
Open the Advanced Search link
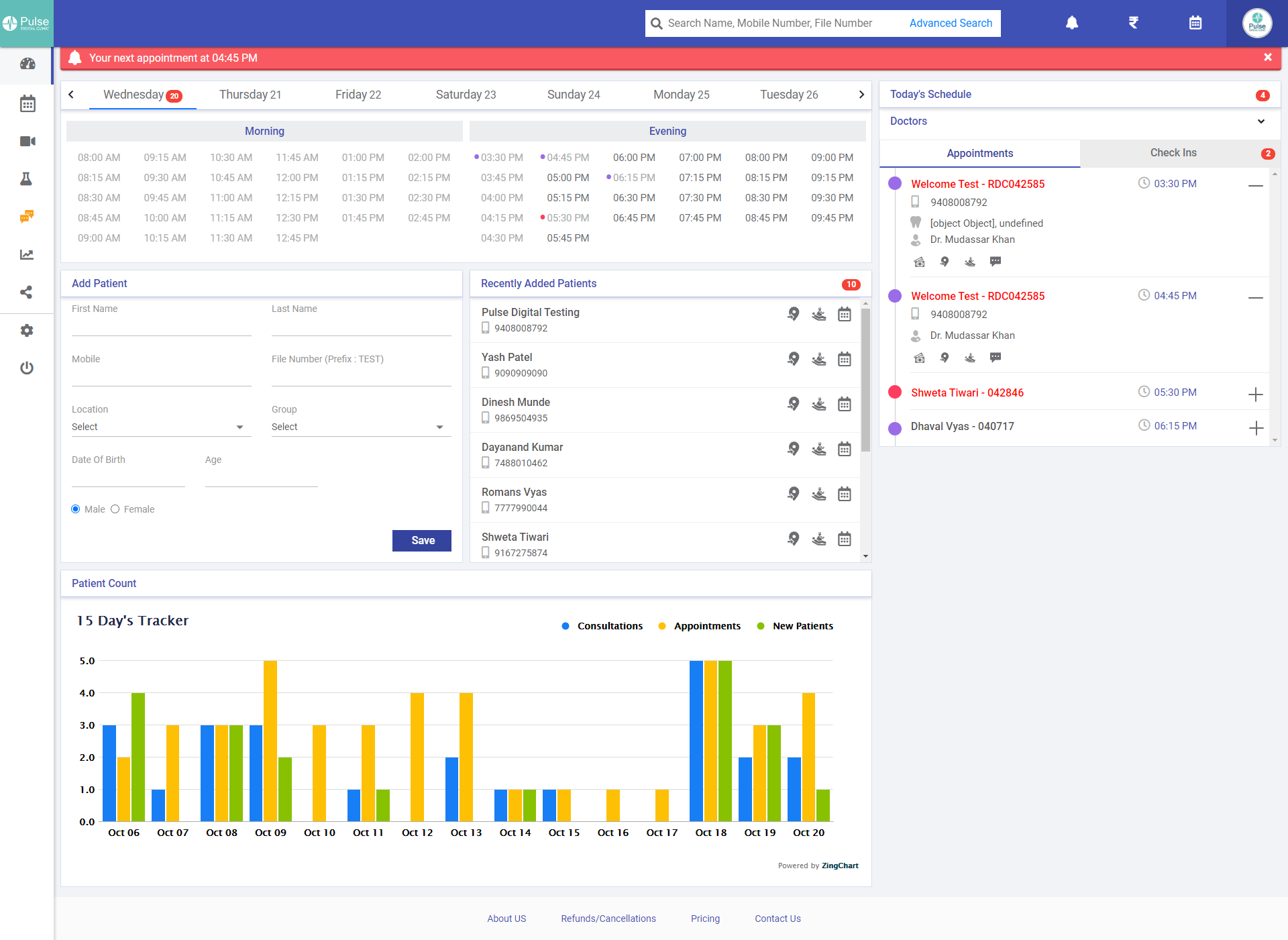pos(951,23)
